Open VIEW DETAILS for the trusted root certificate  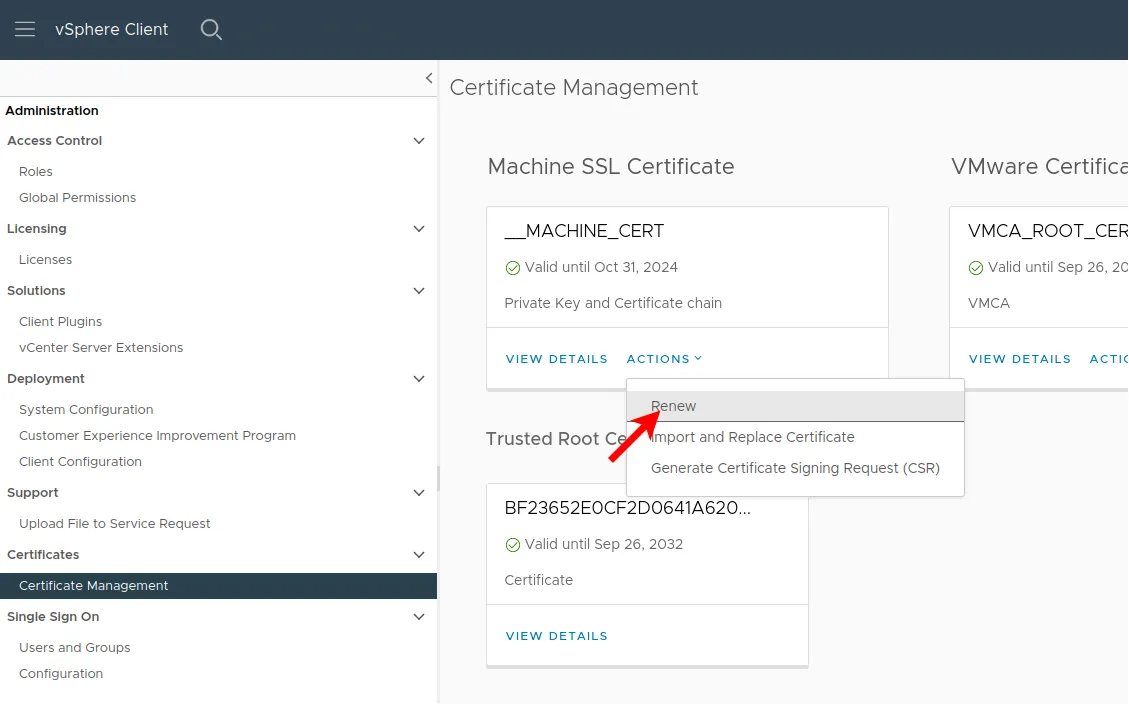(556, 636)
